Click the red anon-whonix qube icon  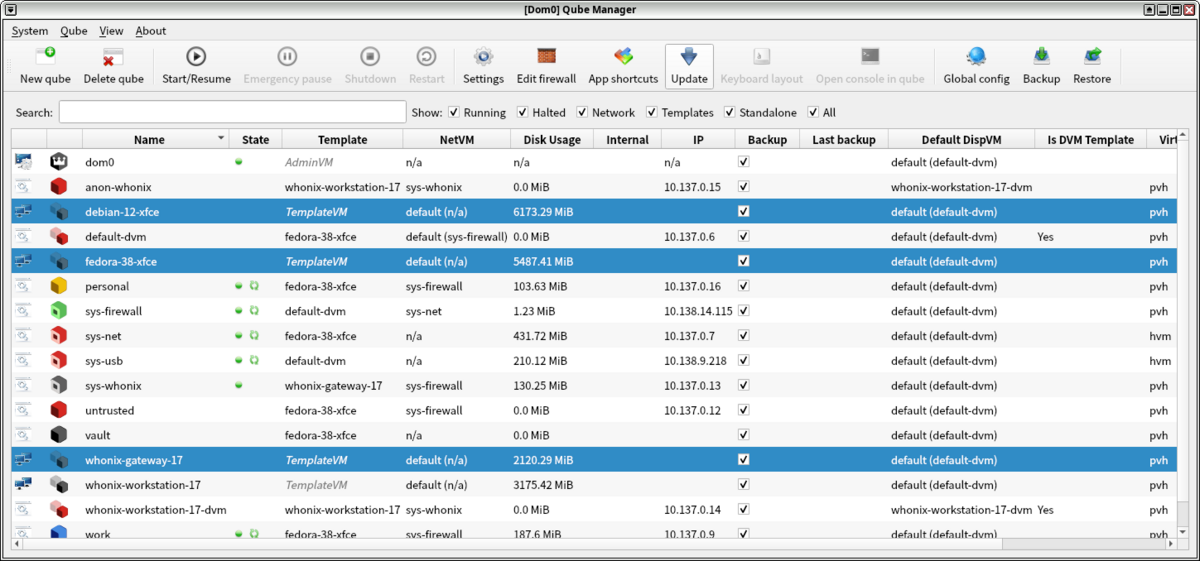59,186
